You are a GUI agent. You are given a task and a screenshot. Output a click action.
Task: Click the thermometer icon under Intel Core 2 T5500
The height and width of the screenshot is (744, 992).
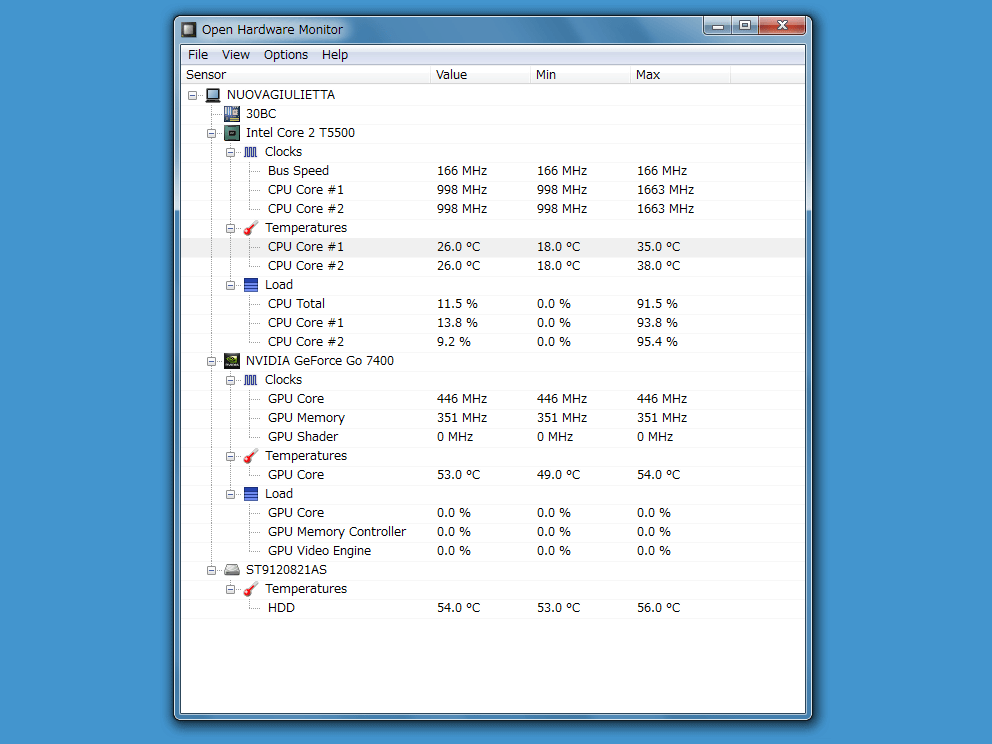point(251,228)
